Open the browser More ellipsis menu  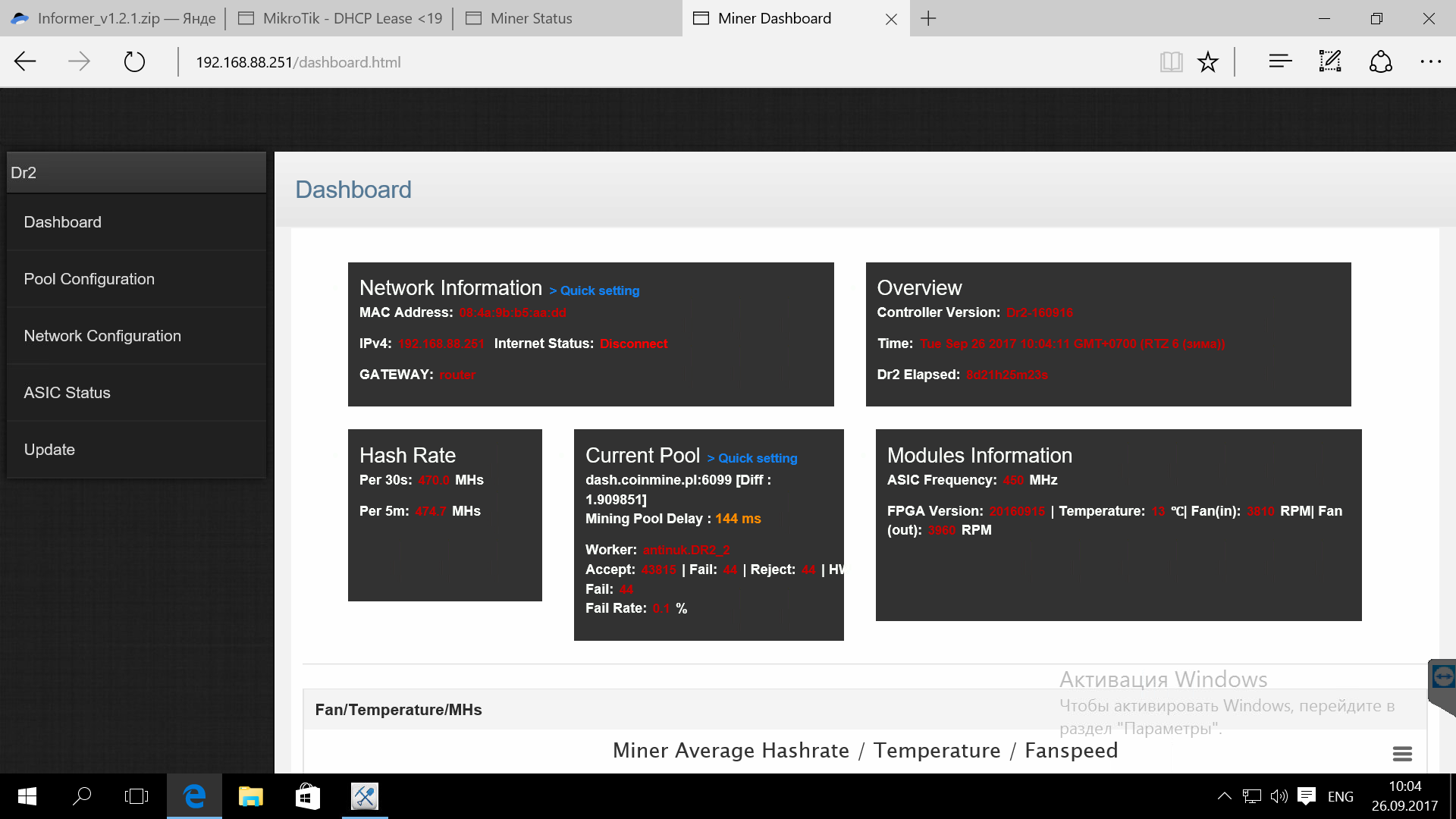[1430, 62]
